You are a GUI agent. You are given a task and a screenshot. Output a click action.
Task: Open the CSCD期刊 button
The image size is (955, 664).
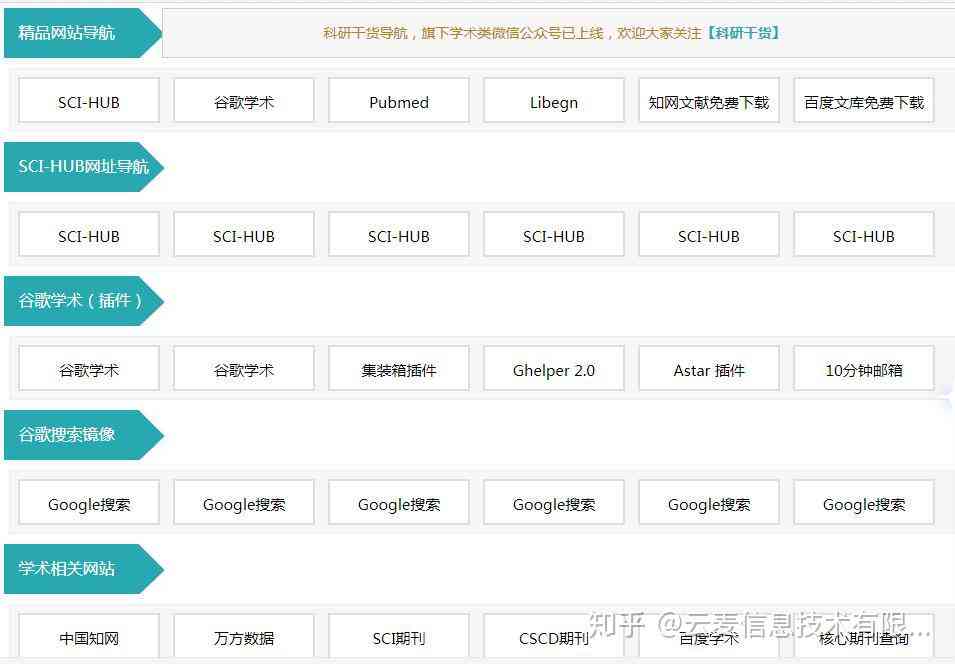click(554, 637)
